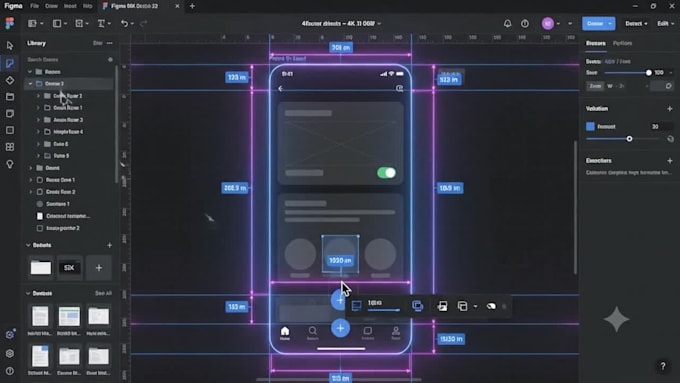Click plus beside Executors section header
Image resolution: width=680 pixels, height=383 pixels.
670,160
